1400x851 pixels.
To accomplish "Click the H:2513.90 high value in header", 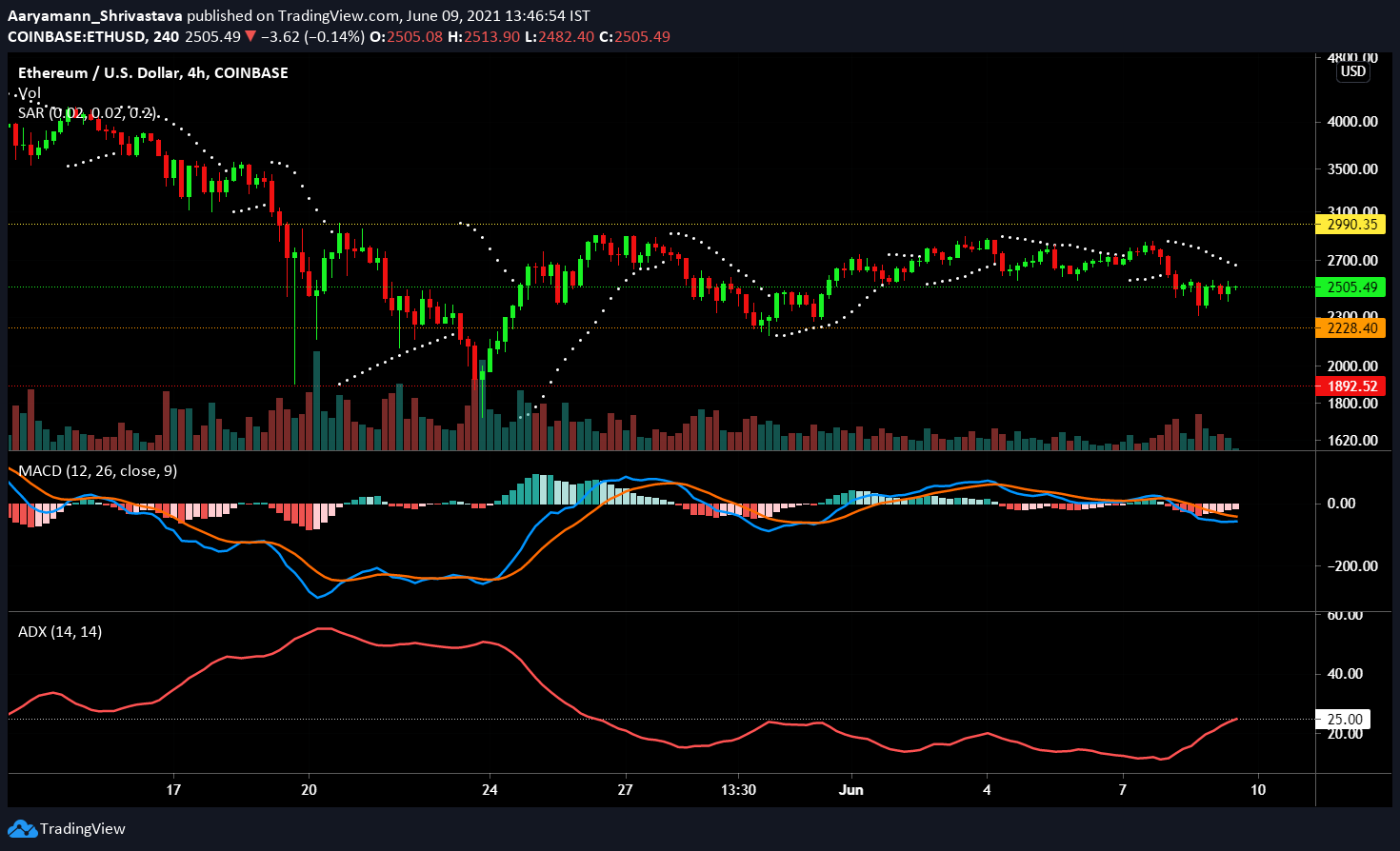I will pyautogui.click(x=484, y=37).
